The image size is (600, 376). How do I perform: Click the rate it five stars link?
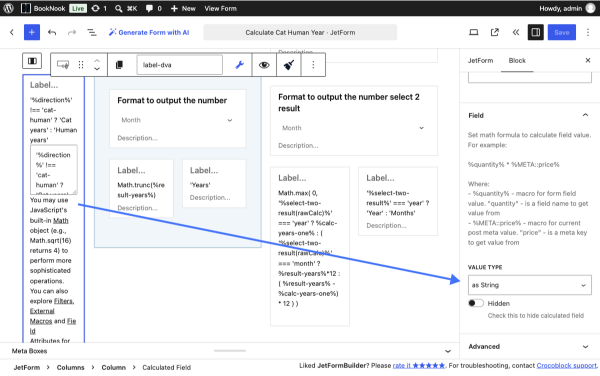click(x=419, y=365)
